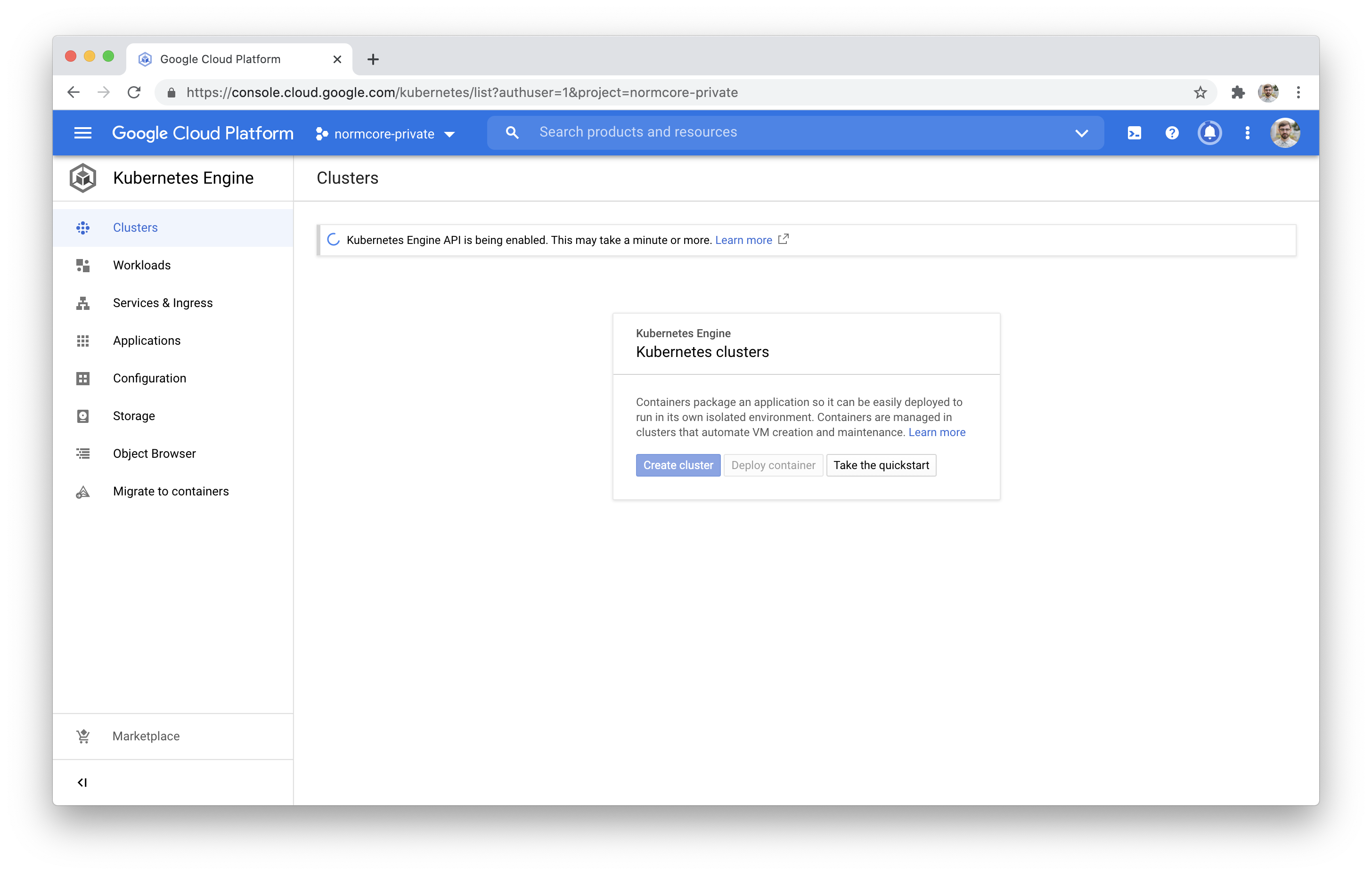
Task: Open the hamburger navigation menu
Action: 82,133
